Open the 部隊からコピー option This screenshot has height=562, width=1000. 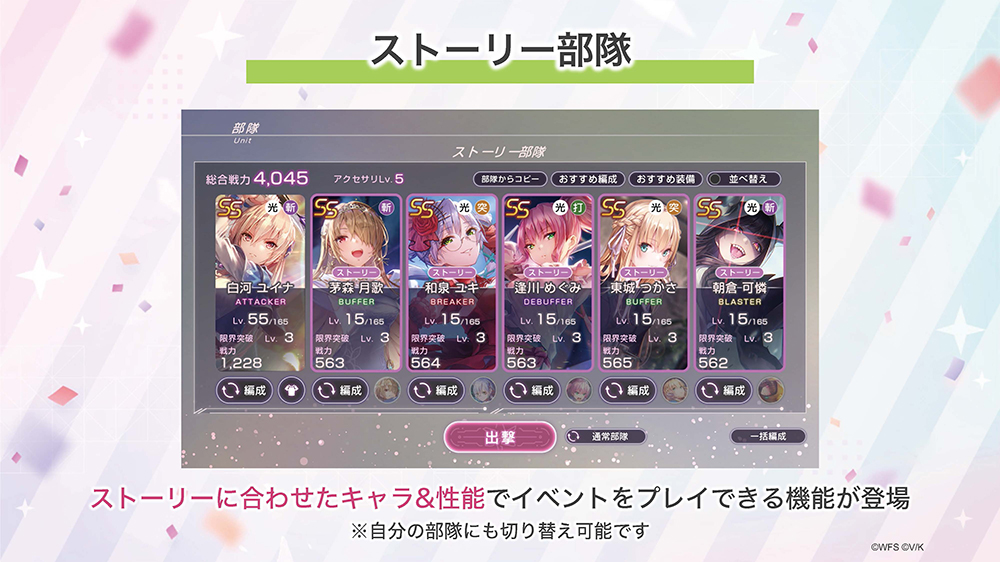coord(510,179)
